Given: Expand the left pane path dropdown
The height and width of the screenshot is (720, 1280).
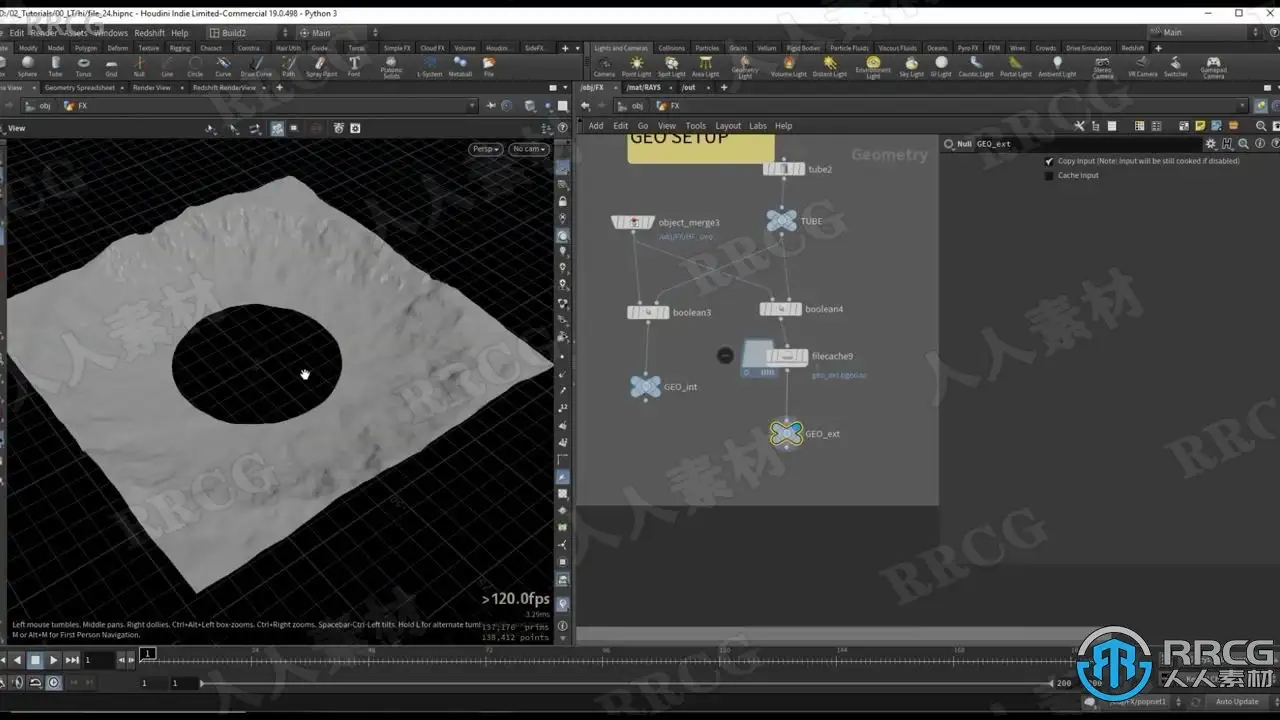Looking at the screenshot, I should (472, 106).
